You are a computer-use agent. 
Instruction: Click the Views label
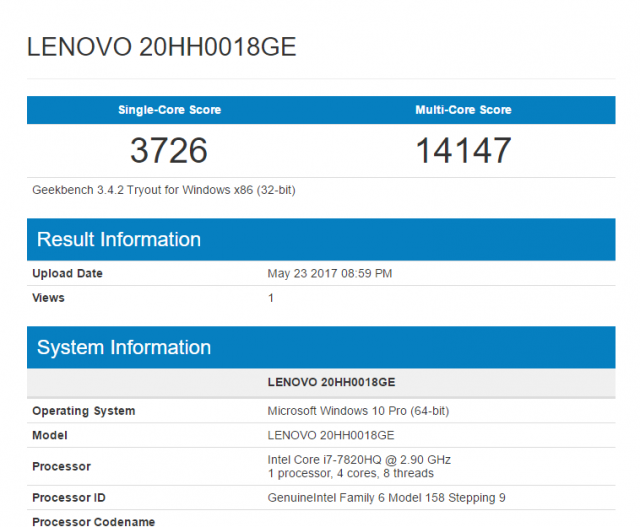(48, 298)
